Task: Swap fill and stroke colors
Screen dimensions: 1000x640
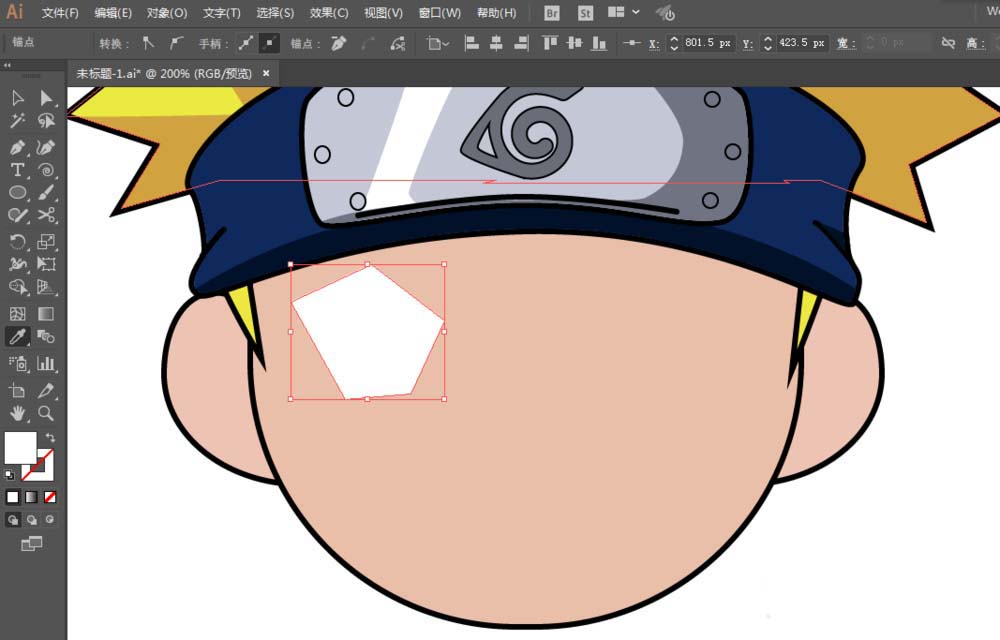Action: pyautogui.click(x=50, y=437)
